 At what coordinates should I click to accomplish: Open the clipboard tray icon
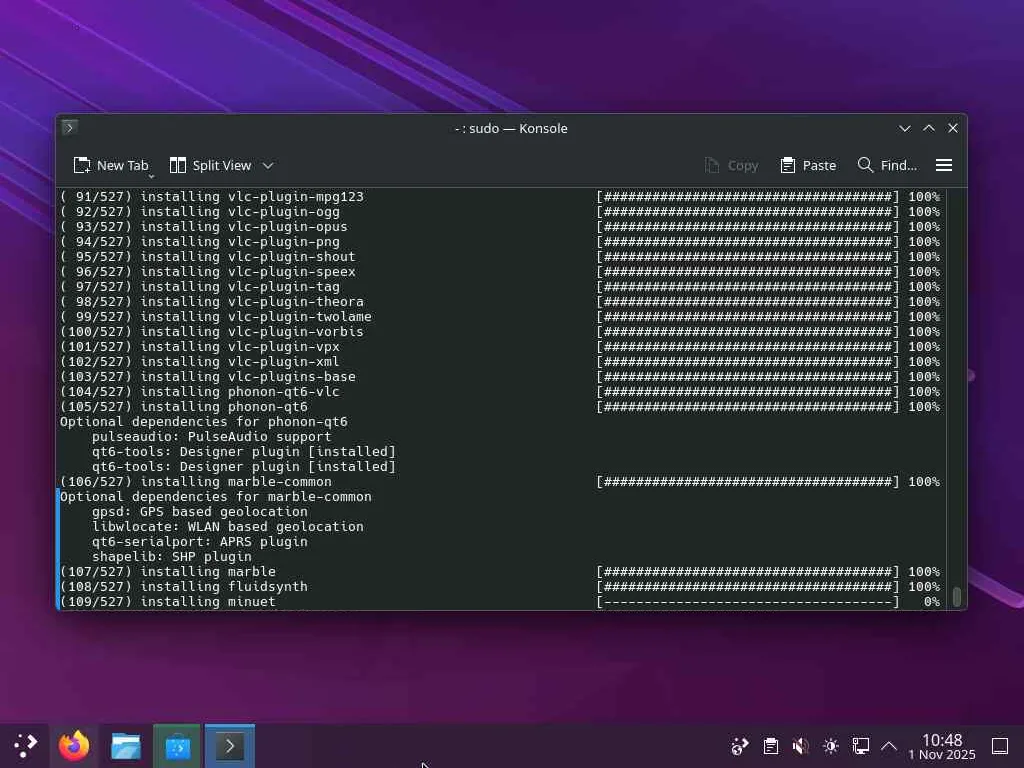[x=771, y=746]
